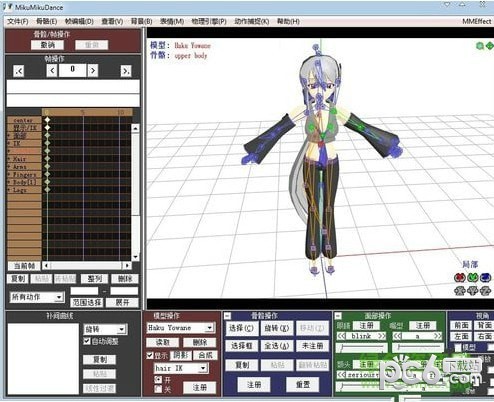Open the 表情(M) menu

[172, 21]
